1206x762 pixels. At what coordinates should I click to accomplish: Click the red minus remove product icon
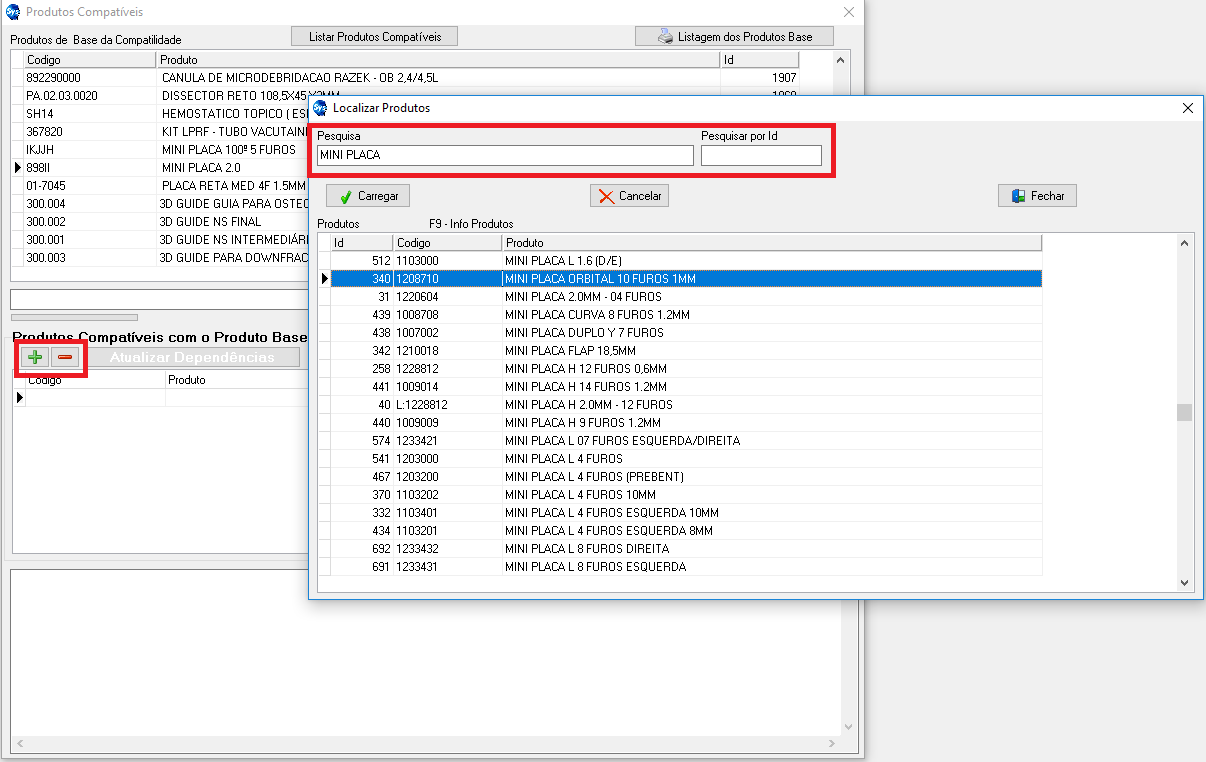point(65,357)
